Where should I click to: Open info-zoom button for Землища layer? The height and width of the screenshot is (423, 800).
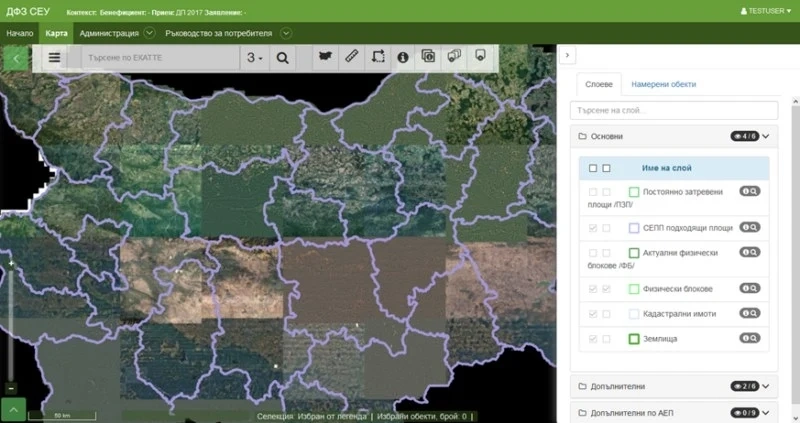[x=749, y=338]
